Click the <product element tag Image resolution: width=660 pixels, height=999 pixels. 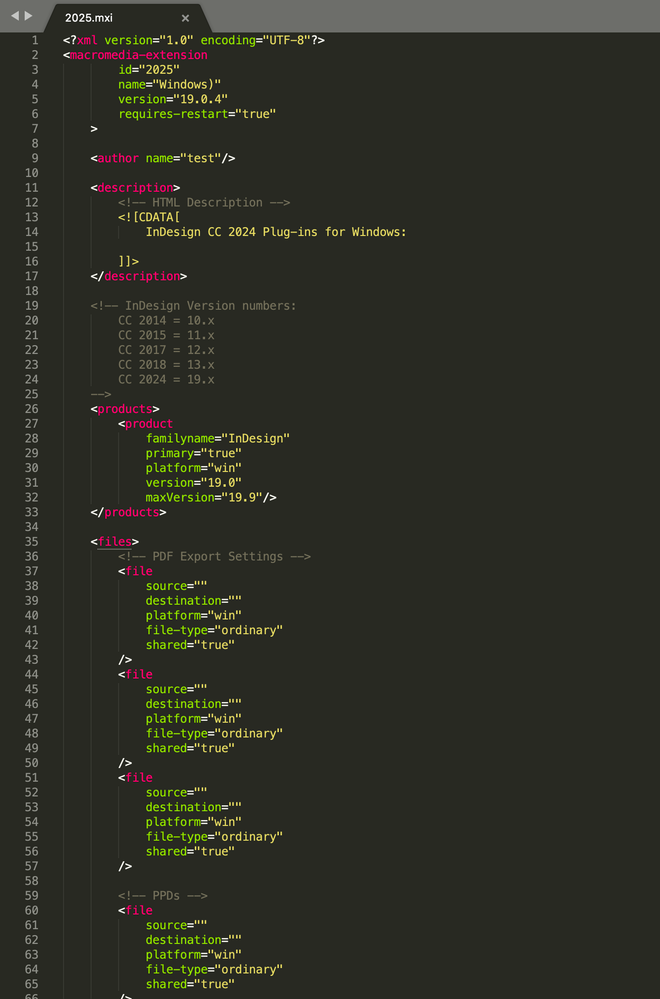(x=145, y=424)
